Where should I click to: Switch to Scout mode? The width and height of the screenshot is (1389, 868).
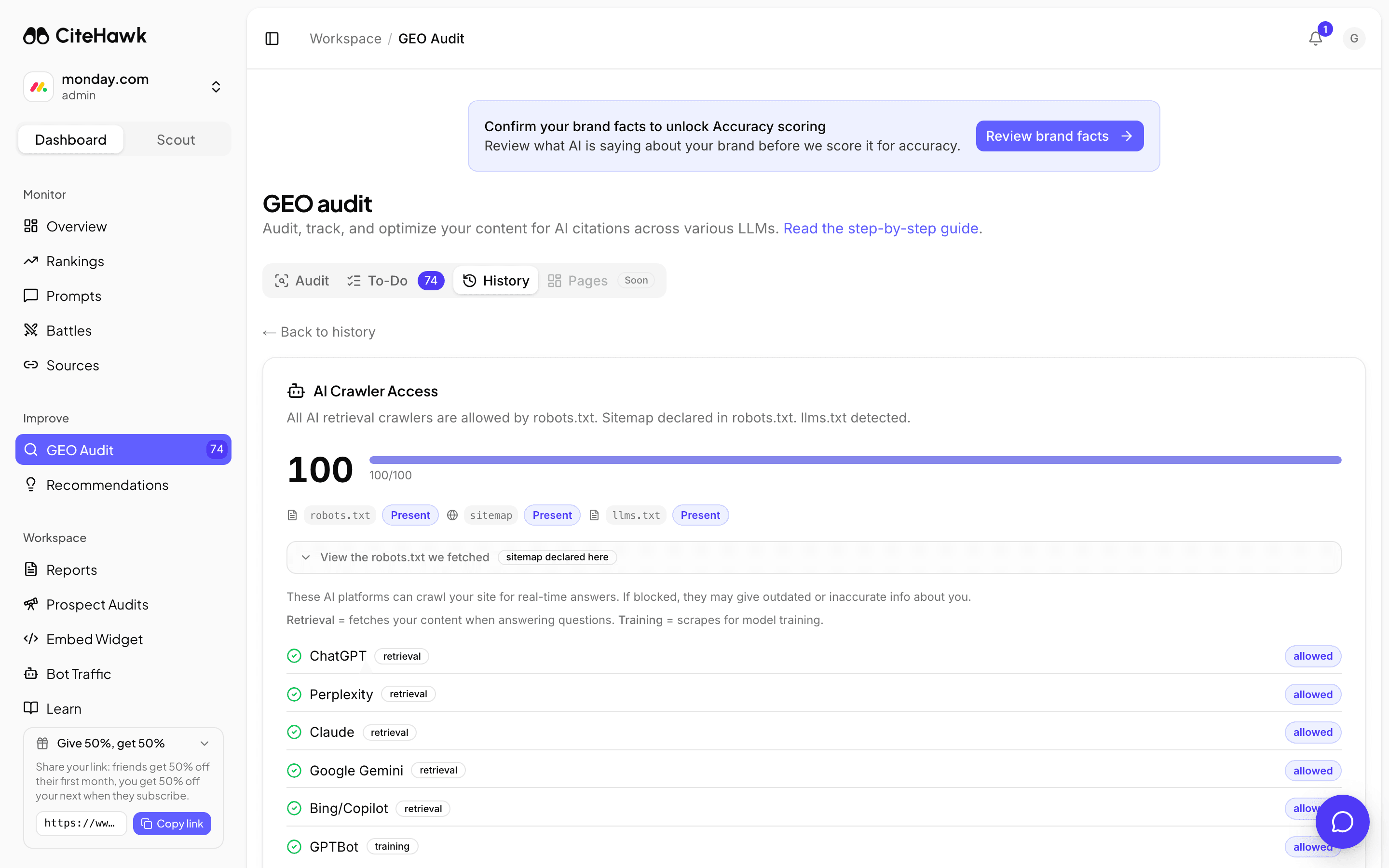pyautogui.click(x=176, y=139)
